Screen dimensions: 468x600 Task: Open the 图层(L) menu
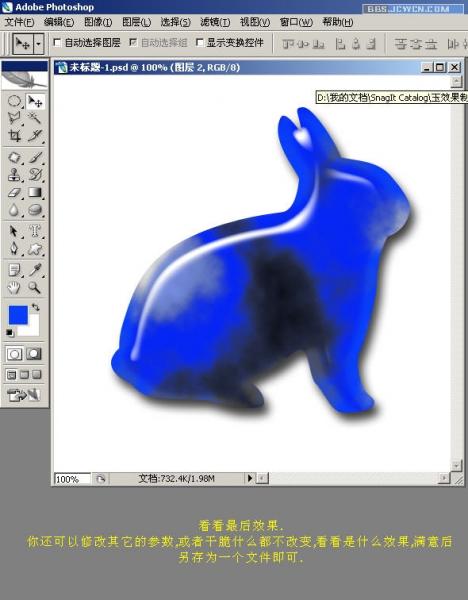(x=137, y=22)
